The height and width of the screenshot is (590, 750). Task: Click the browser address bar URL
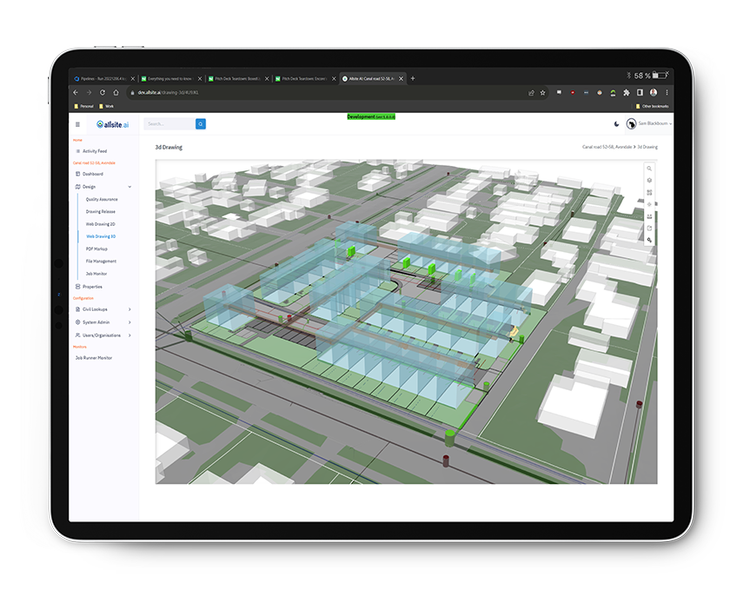168,93
